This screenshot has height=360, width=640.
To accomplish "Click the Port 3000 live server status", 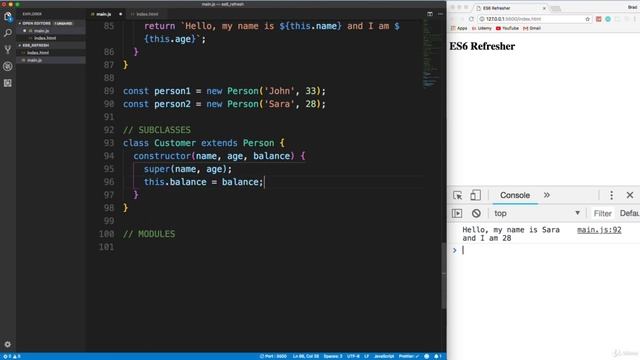I will coord(273,356).
